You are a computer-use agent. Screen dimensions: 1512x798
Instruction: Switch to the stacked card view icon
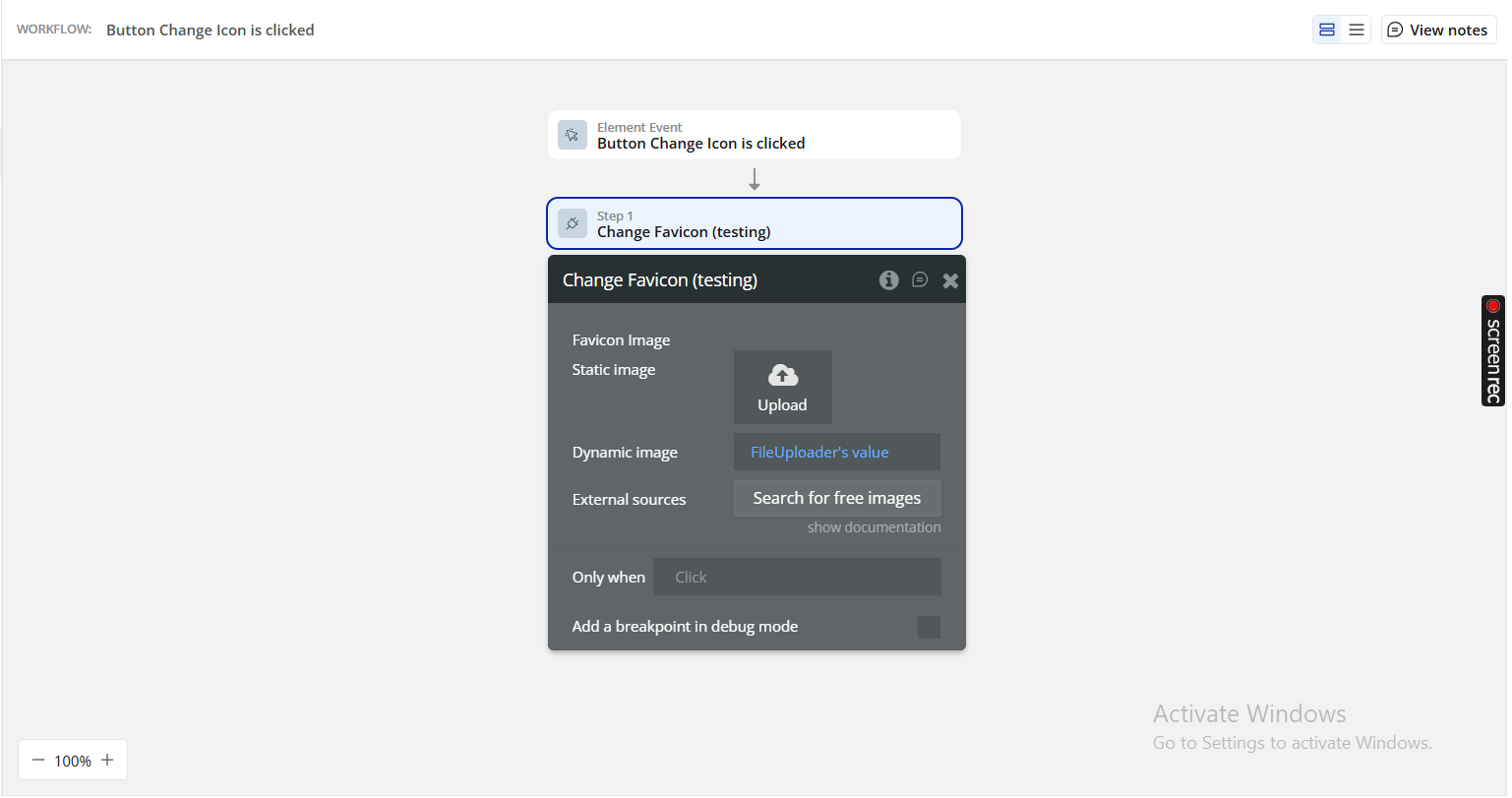[1327, 30]
